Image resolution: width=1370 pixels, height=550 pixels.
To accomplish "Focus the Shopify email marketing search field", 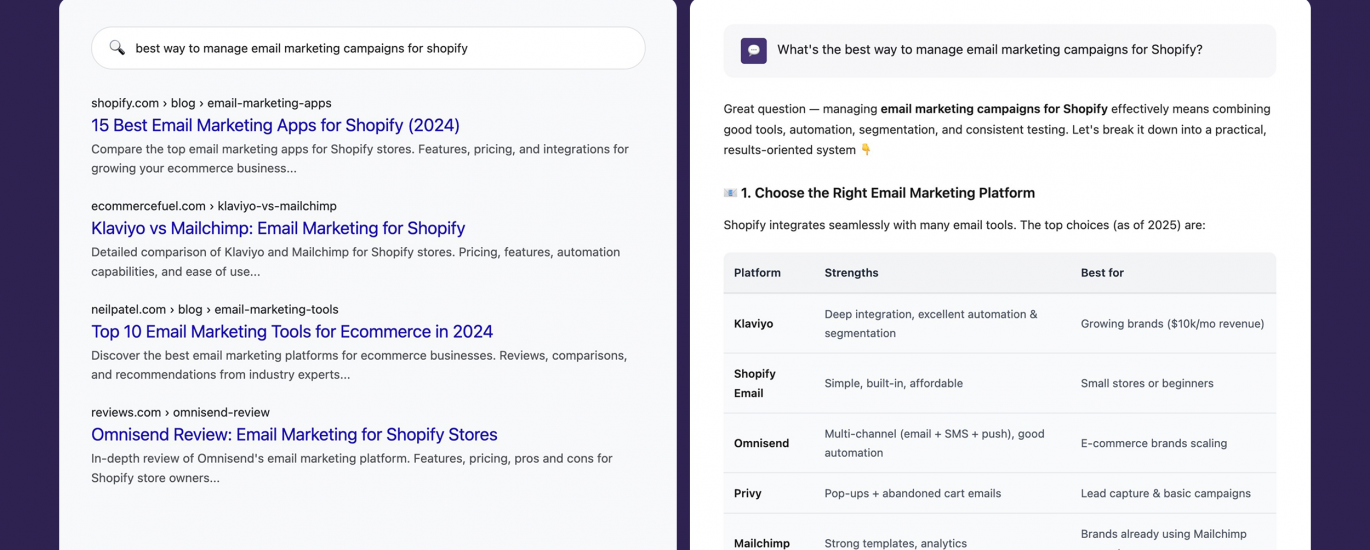I will (x=380, y=48).
